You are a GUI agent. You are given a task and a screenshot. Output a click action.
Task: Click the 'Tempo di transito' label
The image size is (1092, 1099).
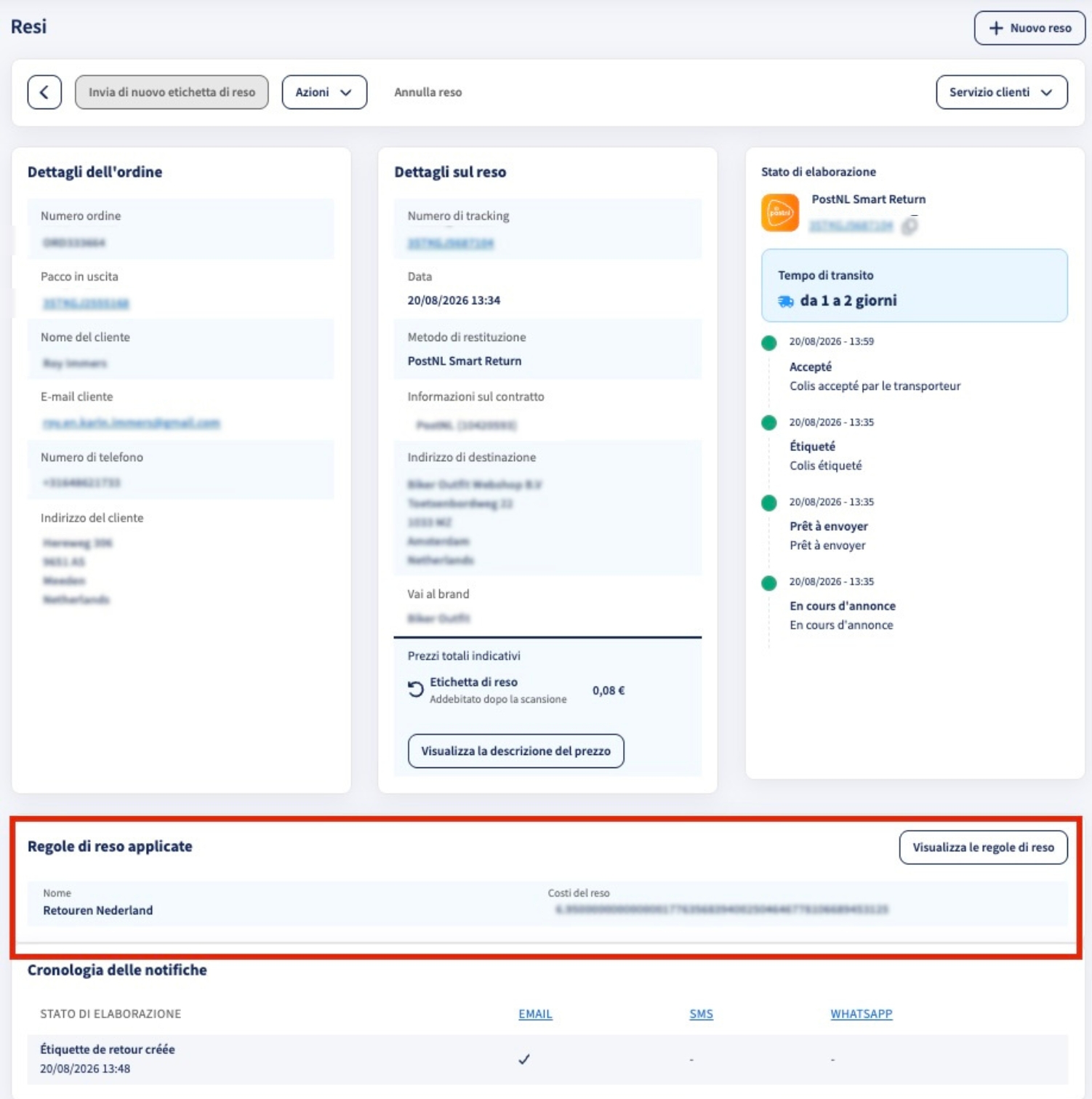[826, 276]
